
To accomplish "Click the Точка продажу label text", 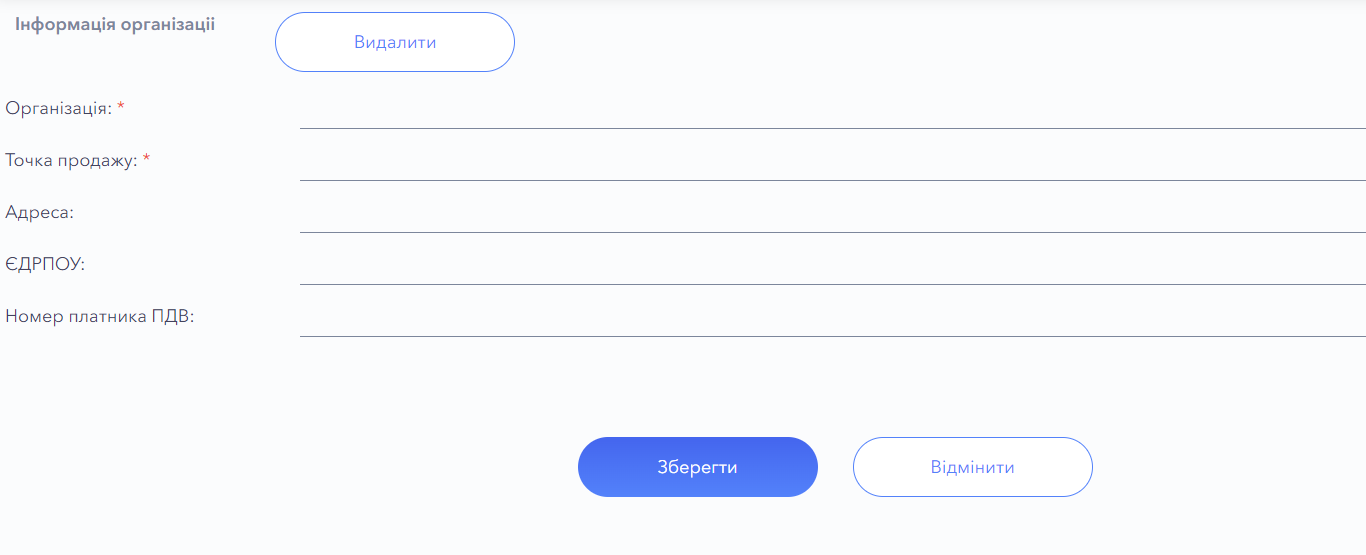I will click(x=71, y=160).
